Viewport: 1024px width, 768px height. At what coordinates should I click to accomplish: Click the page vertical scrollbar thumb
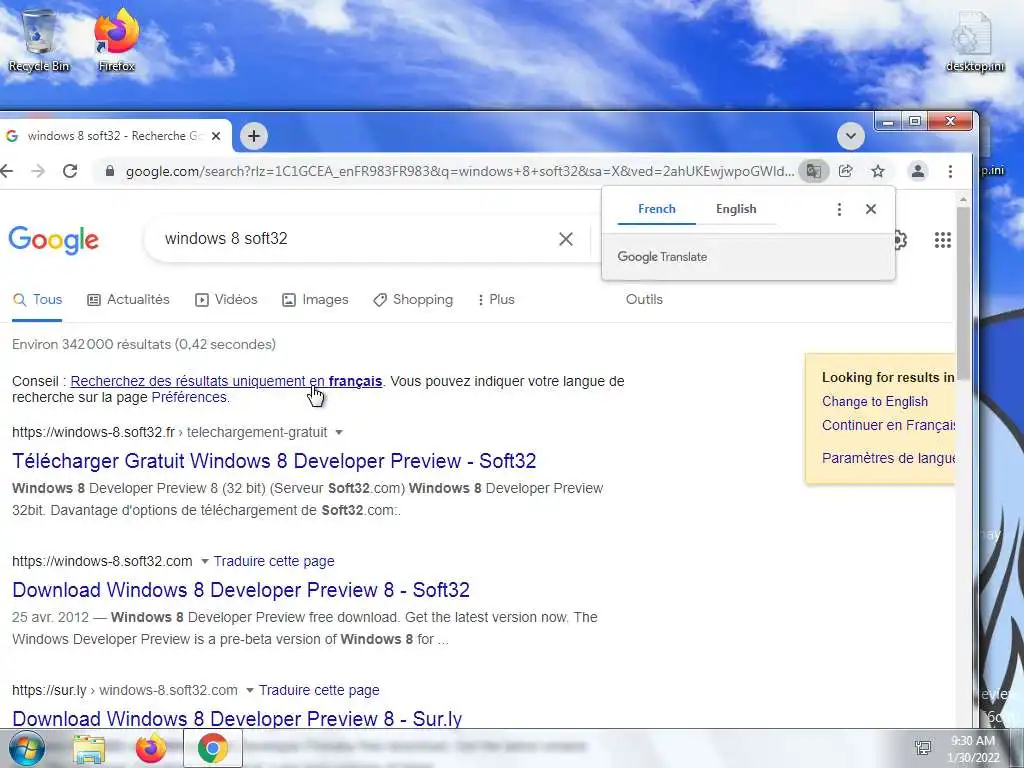pyautogui.click(x=963, y=294)
